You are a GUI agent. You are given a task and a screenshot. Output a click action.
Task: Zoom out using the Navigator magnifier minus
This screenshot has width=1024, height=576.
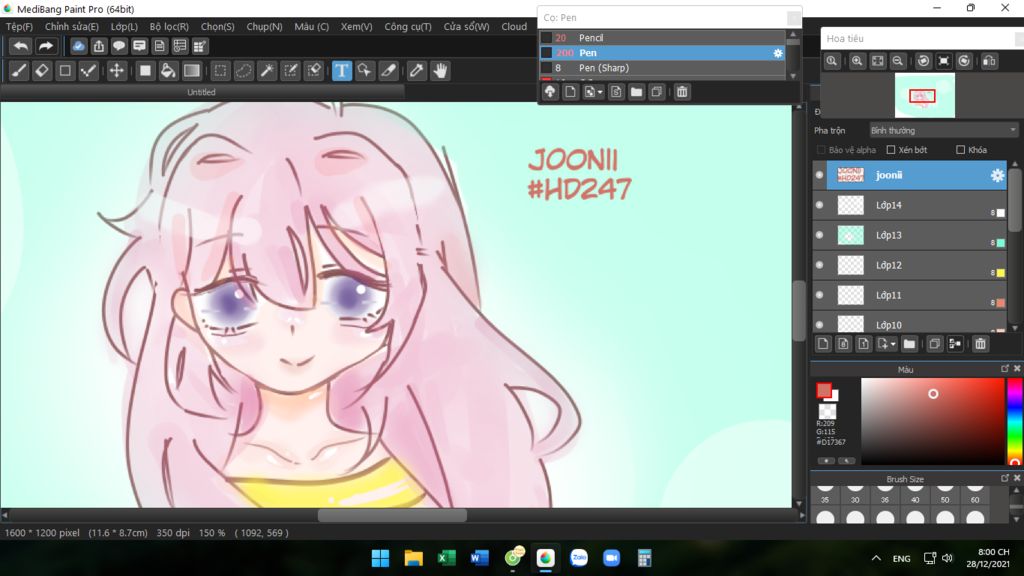pyautogui.click(x=898, y=61)
